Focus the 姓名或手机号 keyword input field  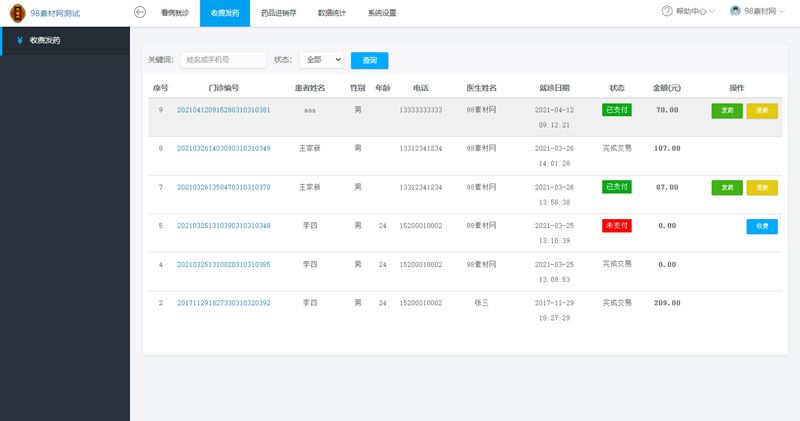click(x=223, y=60)
